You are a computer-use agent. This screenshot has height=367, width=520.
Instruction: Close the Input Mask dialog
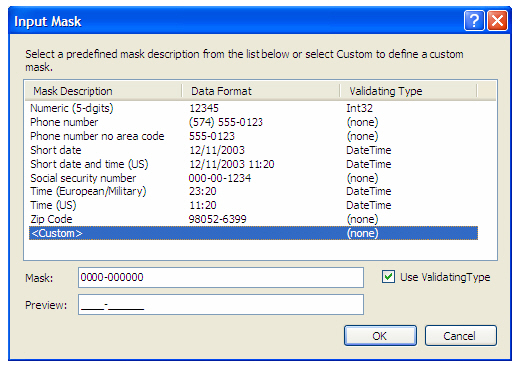(498, 21)
